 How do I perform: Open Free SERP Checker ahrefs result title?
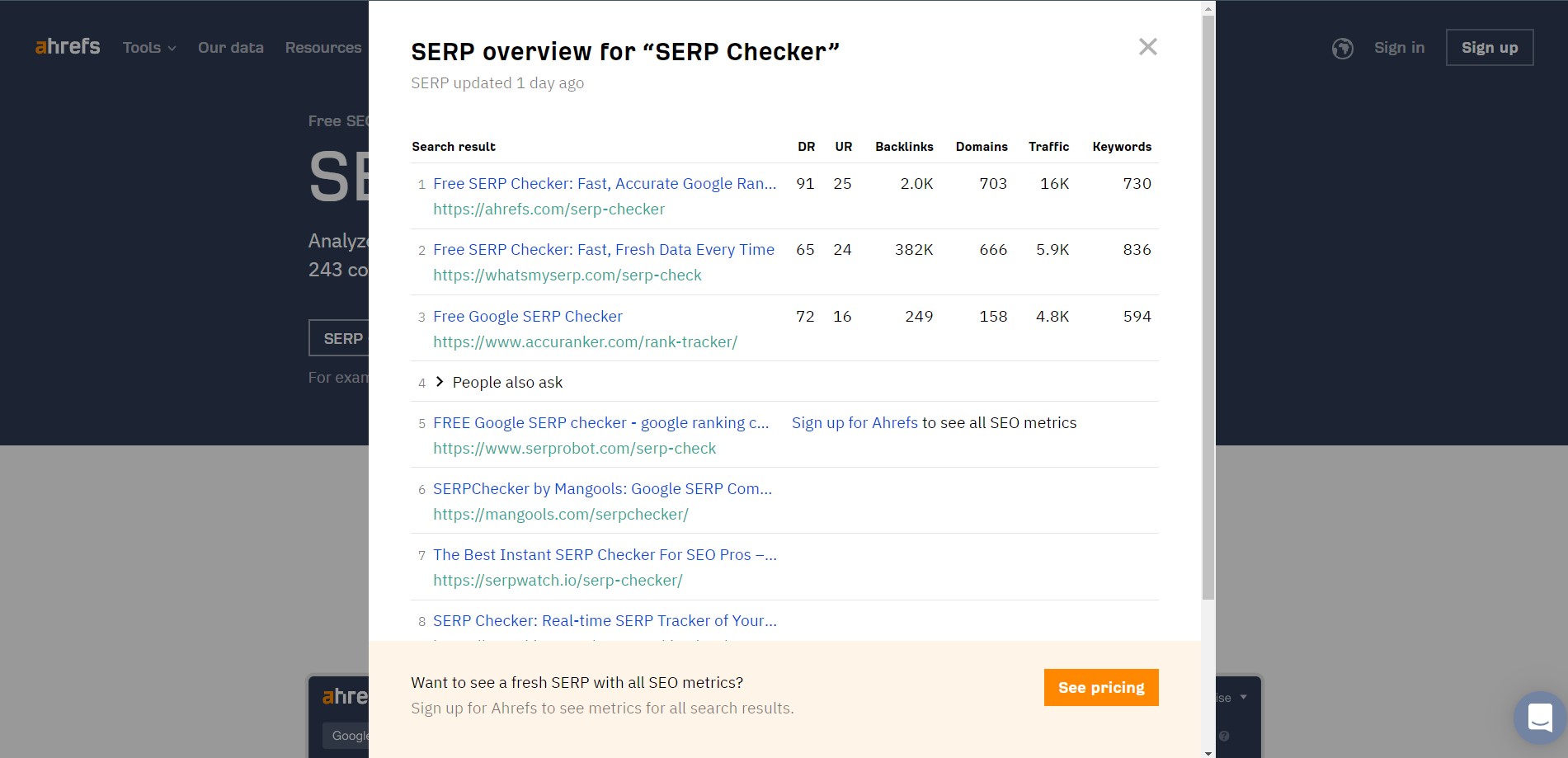pyautogui.click(x=605, y=184)
